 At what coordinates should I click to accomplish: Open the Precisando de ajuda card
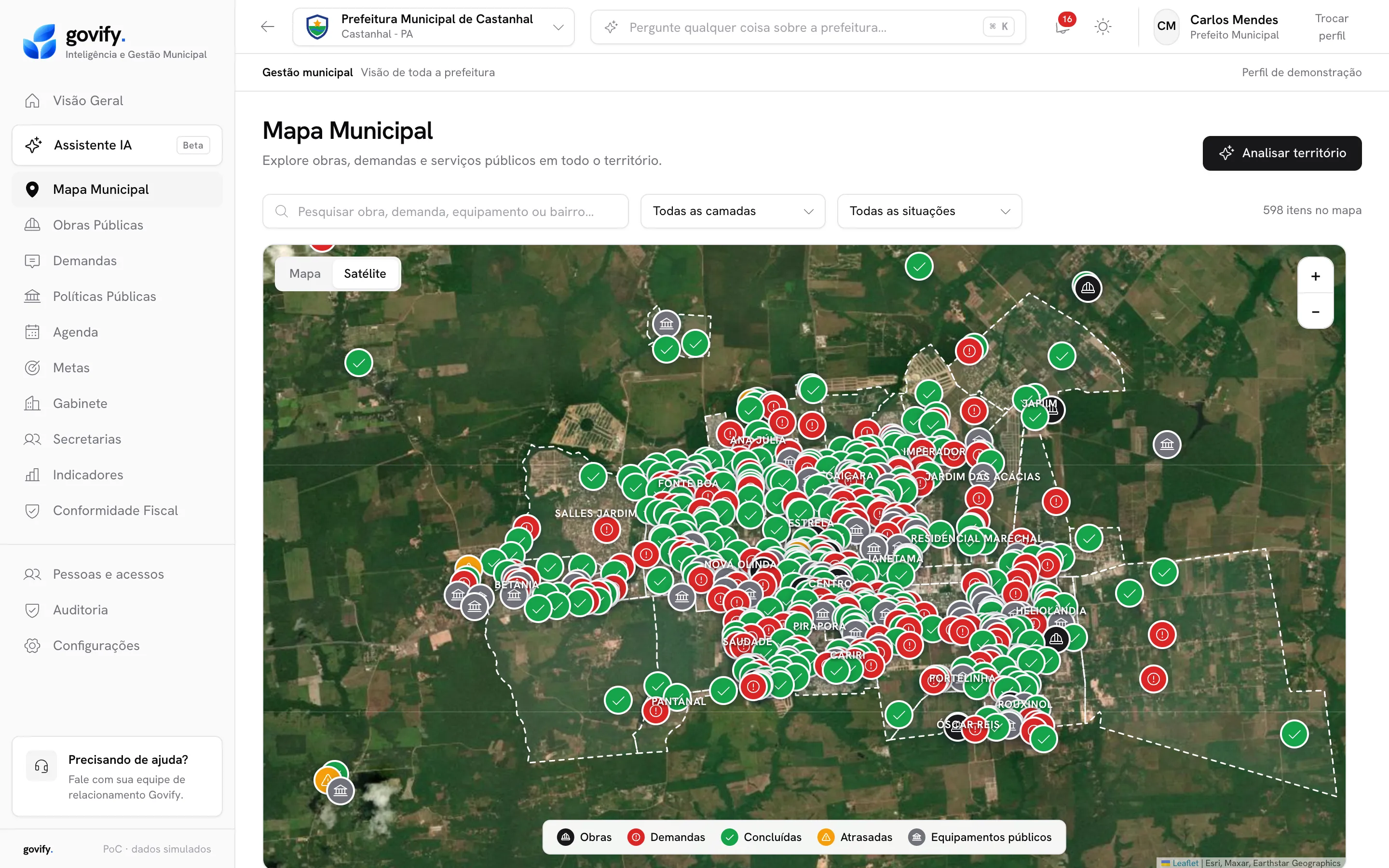click(x=117, y=776)
